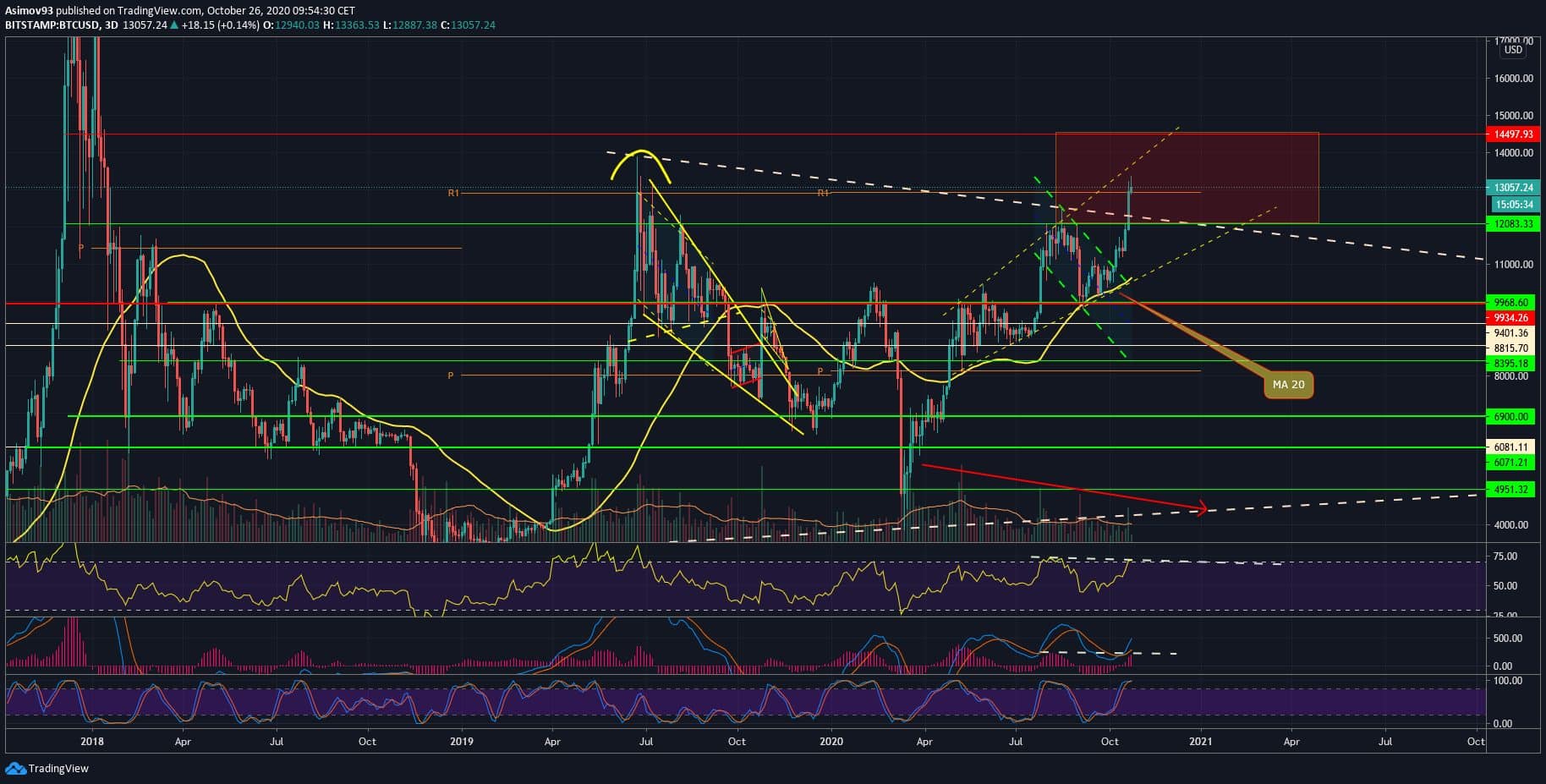Select the 12083.33 green price label

pos(1513,224)
